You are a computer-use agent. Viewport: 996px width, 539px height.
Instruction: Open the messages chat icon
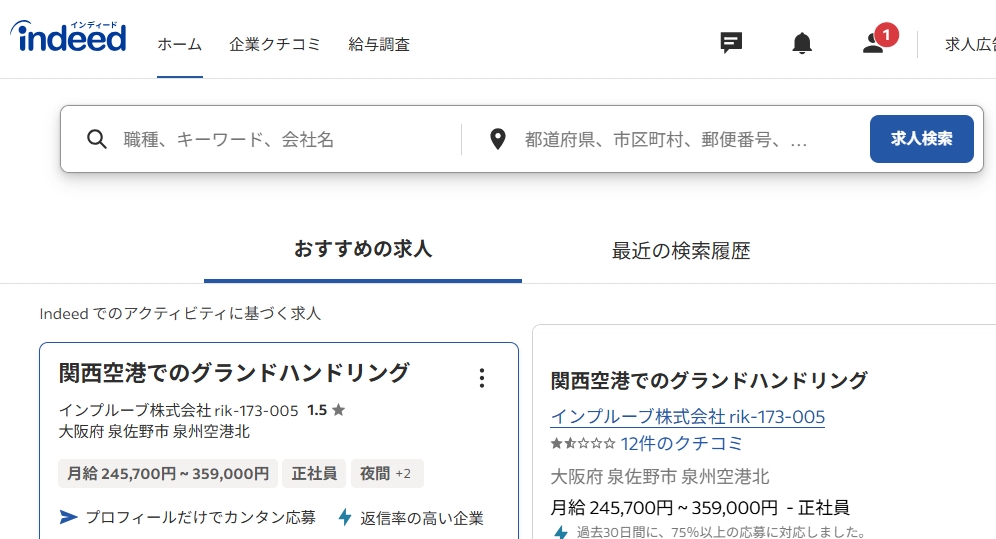point(731,43)
